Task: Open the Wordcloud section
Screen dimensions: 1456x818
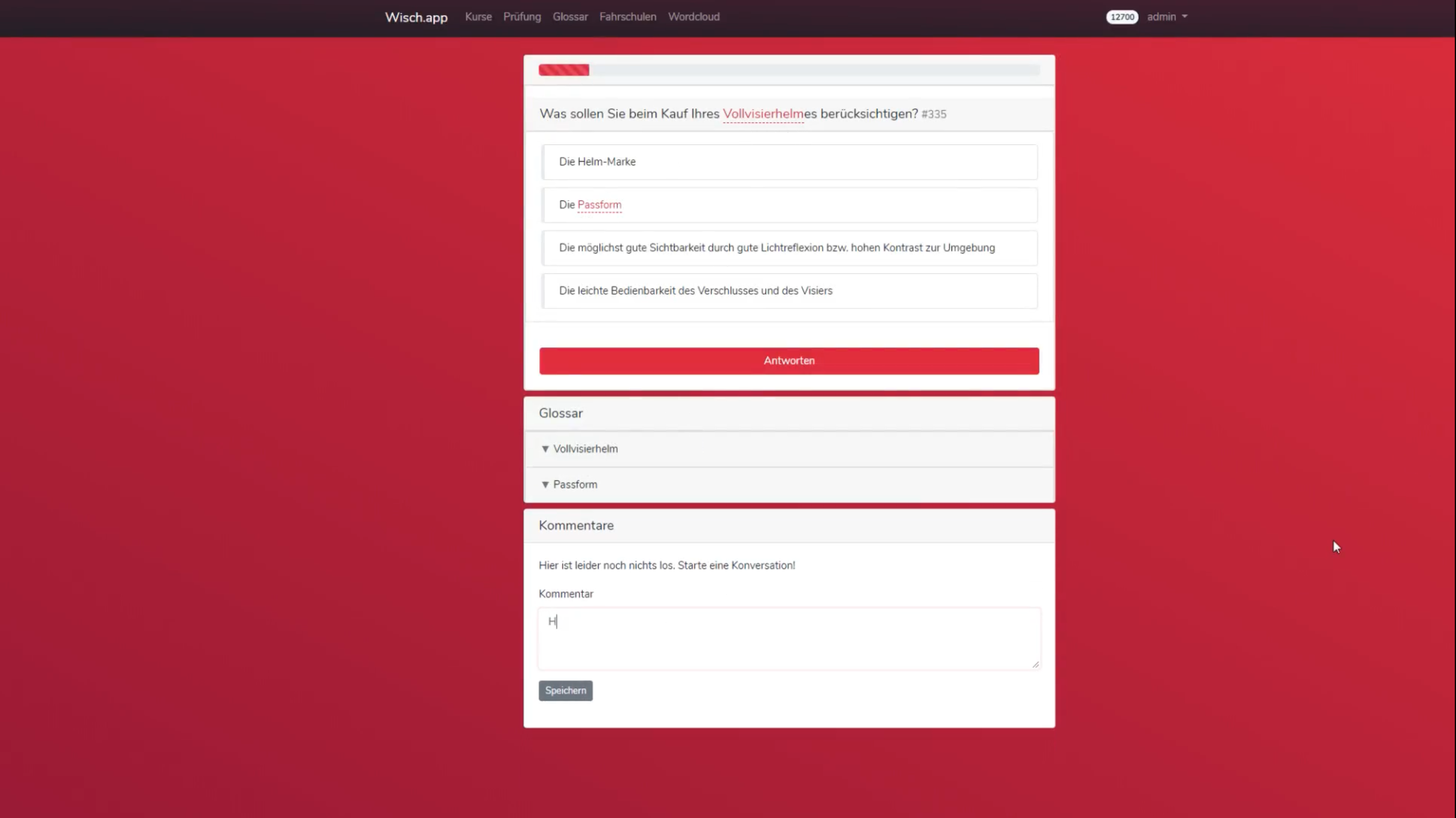Action: pyautogui.click(x=693, y=16)
